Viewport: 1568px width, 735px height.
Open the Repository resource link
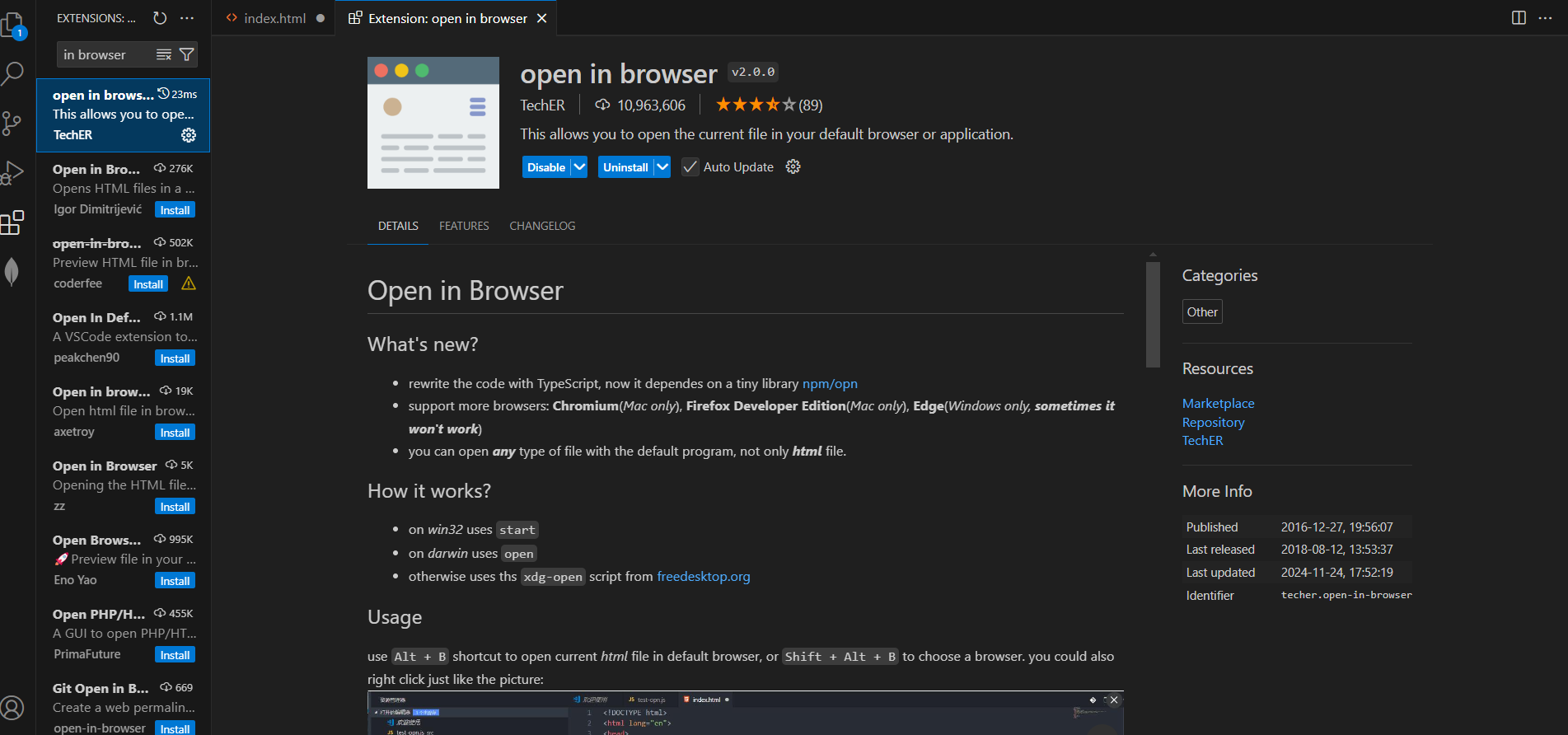pos(1213,422)
